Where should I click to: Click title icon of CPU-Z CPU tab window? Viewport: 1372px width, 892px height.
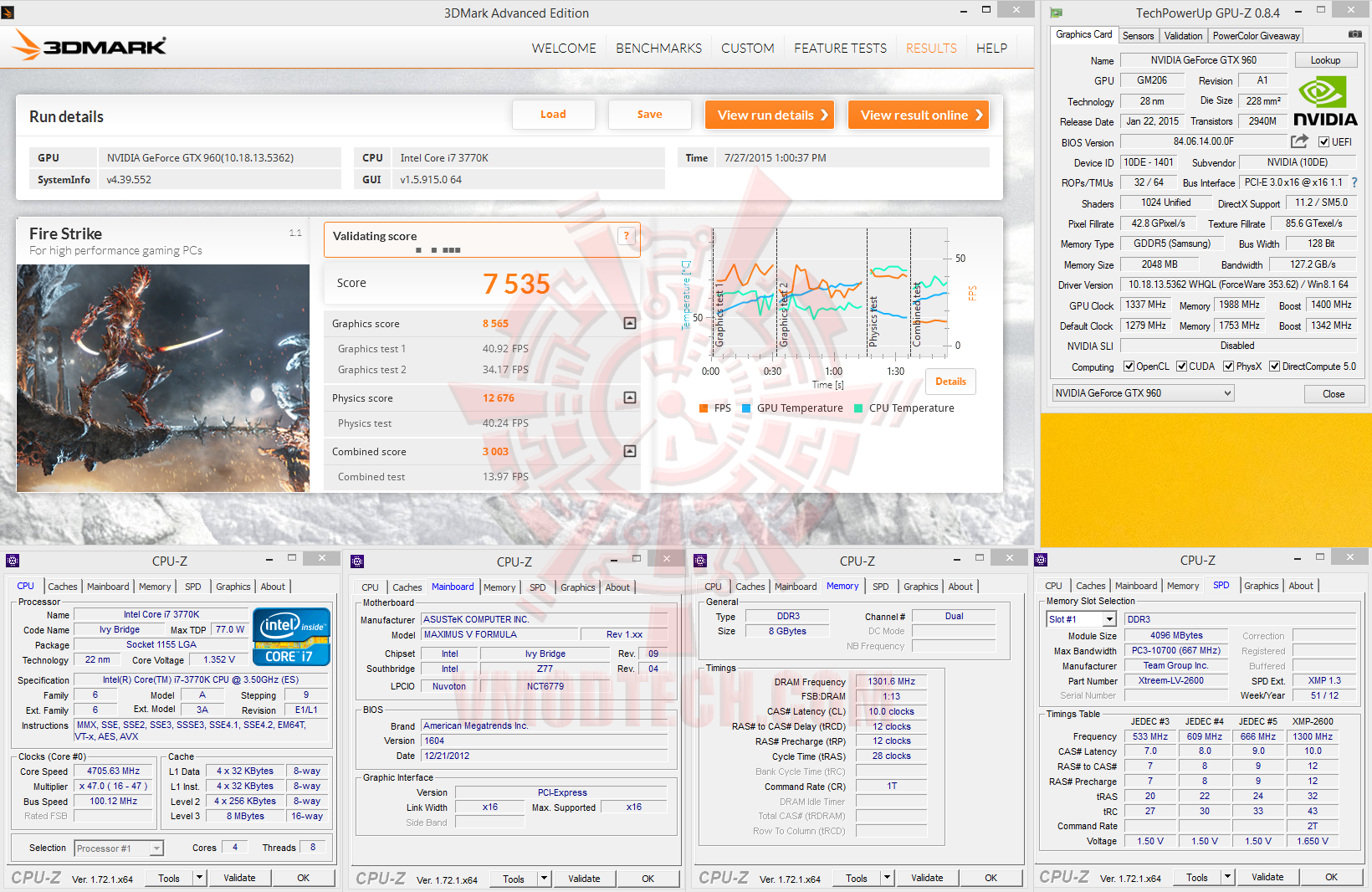(12, 561)
